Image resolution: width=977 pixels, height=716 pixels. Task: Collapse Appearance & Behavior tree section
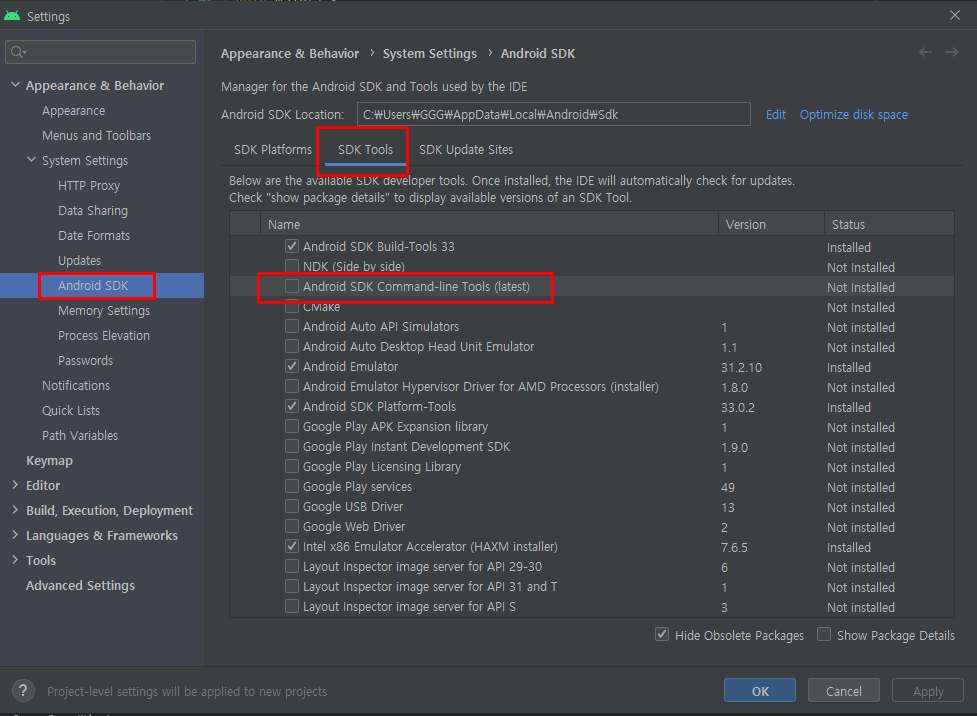pyautogui.click(x=15, y=85)
